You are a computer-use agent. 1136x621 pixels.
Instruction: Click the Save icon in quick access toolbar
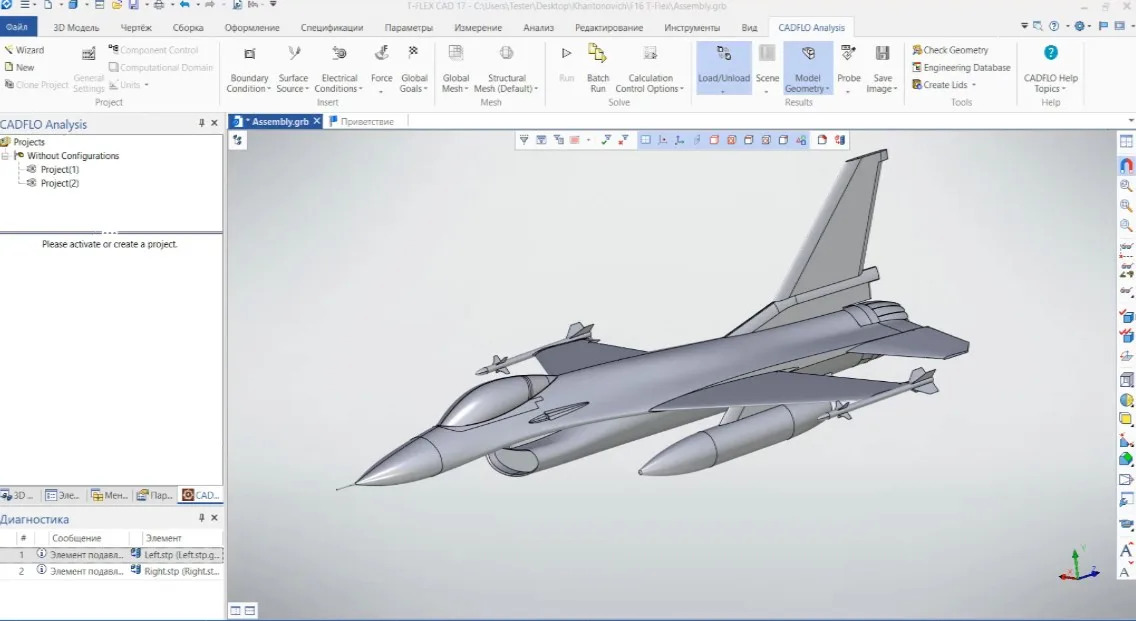point(134,5)
